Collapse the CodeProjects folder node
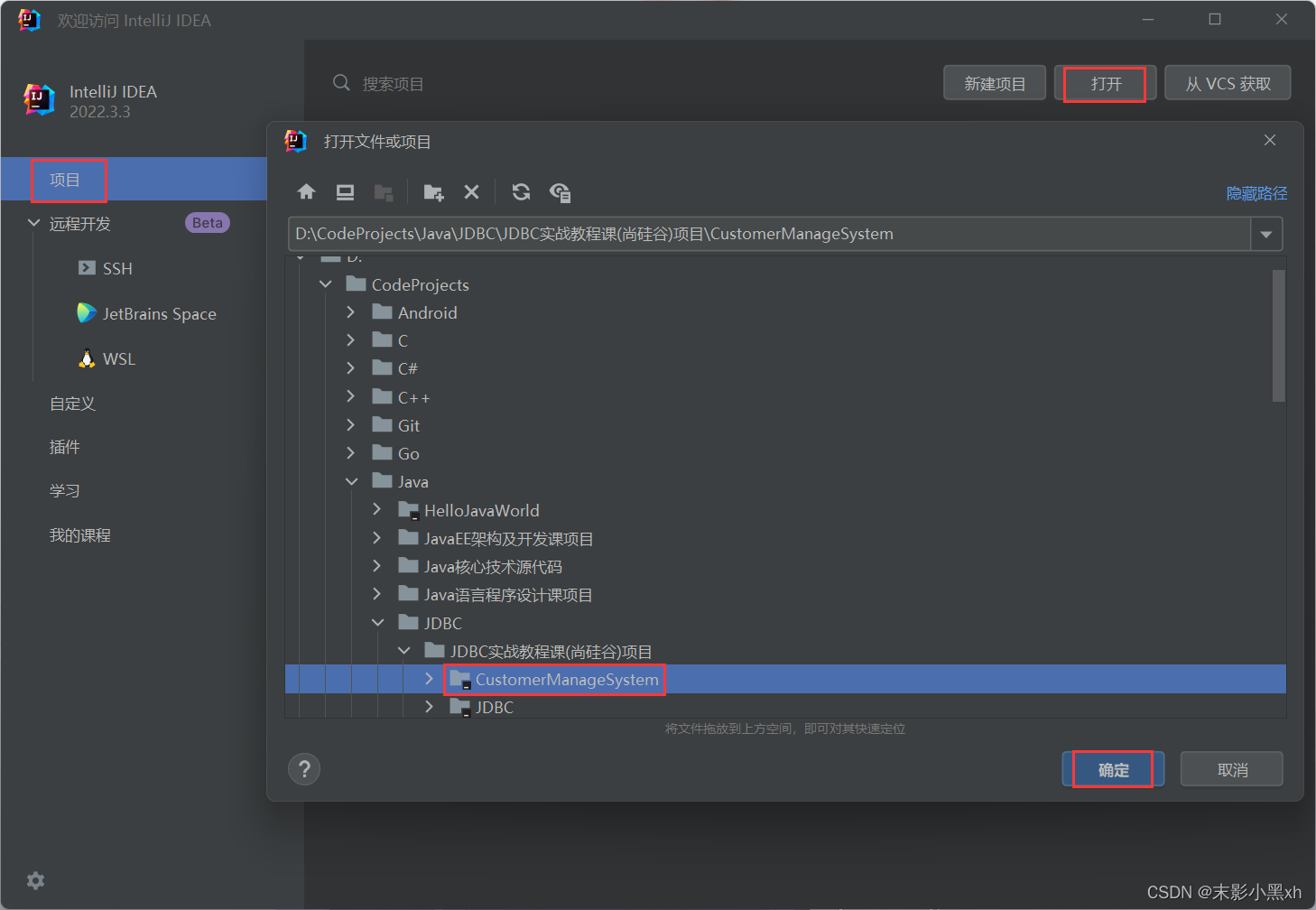 (x=326, y=284)
